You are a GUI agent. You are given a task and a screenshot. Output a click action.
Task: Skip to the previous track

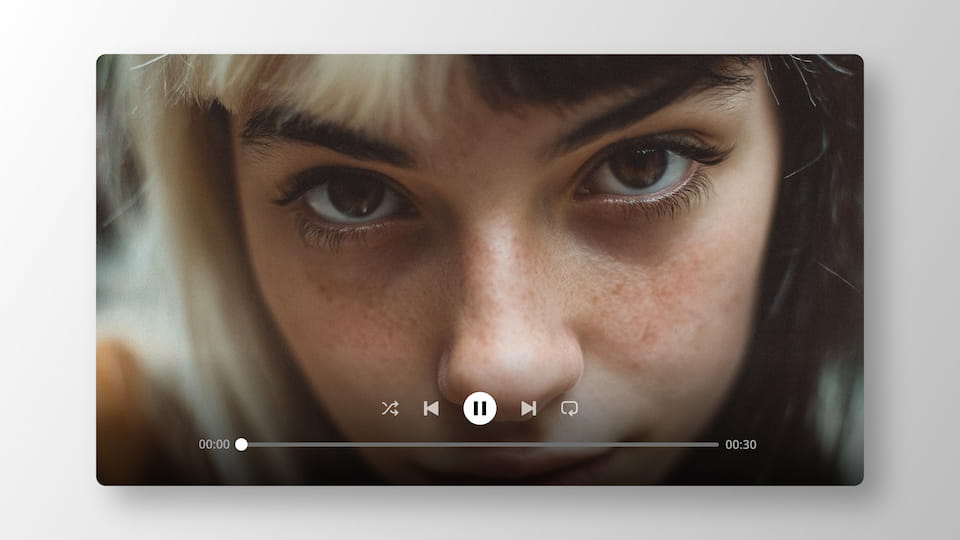point(431,408)
